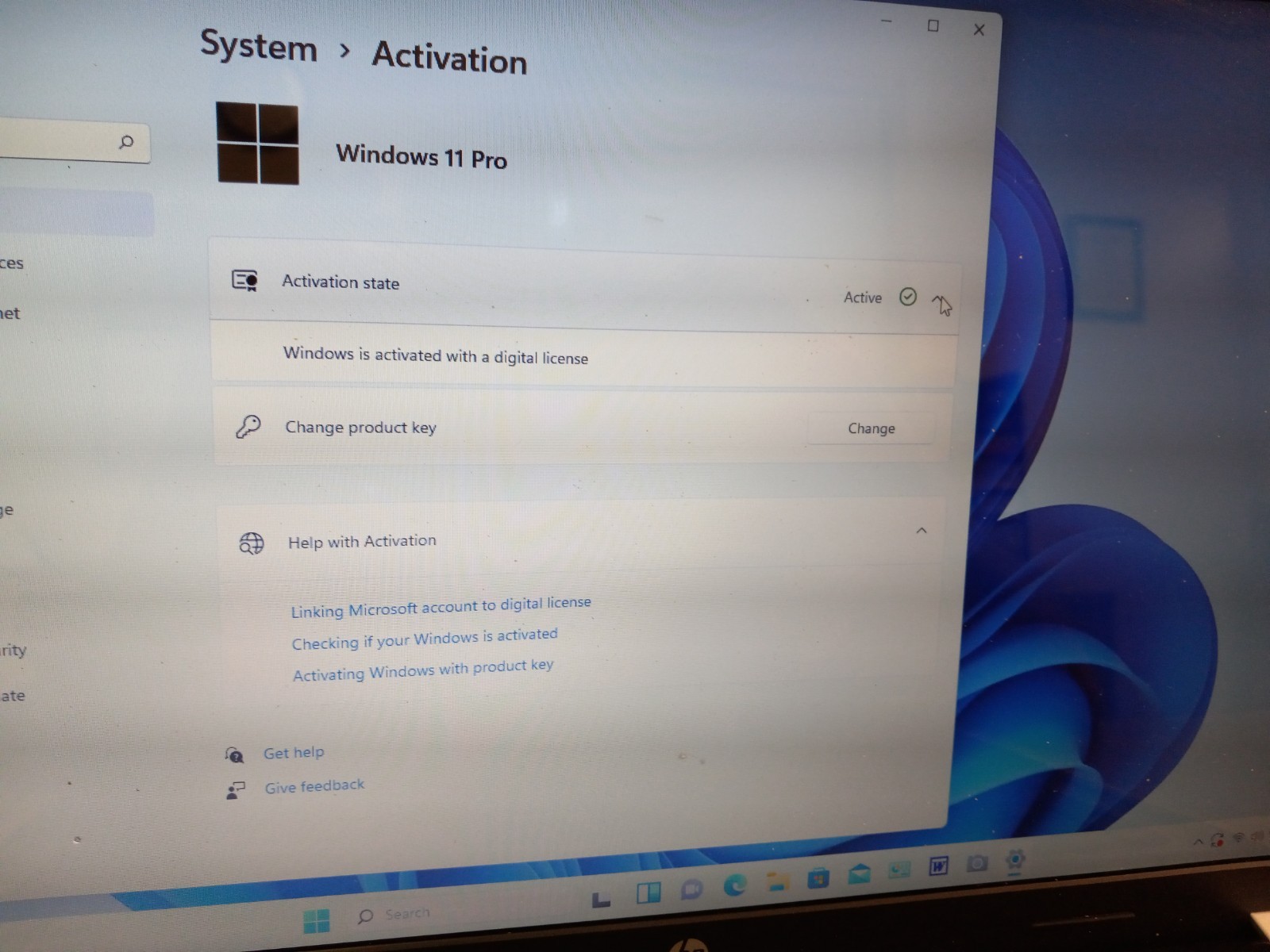Click the Help with Activation globe icon
Screen dimensions: 1270x952
tap(252, 543)
